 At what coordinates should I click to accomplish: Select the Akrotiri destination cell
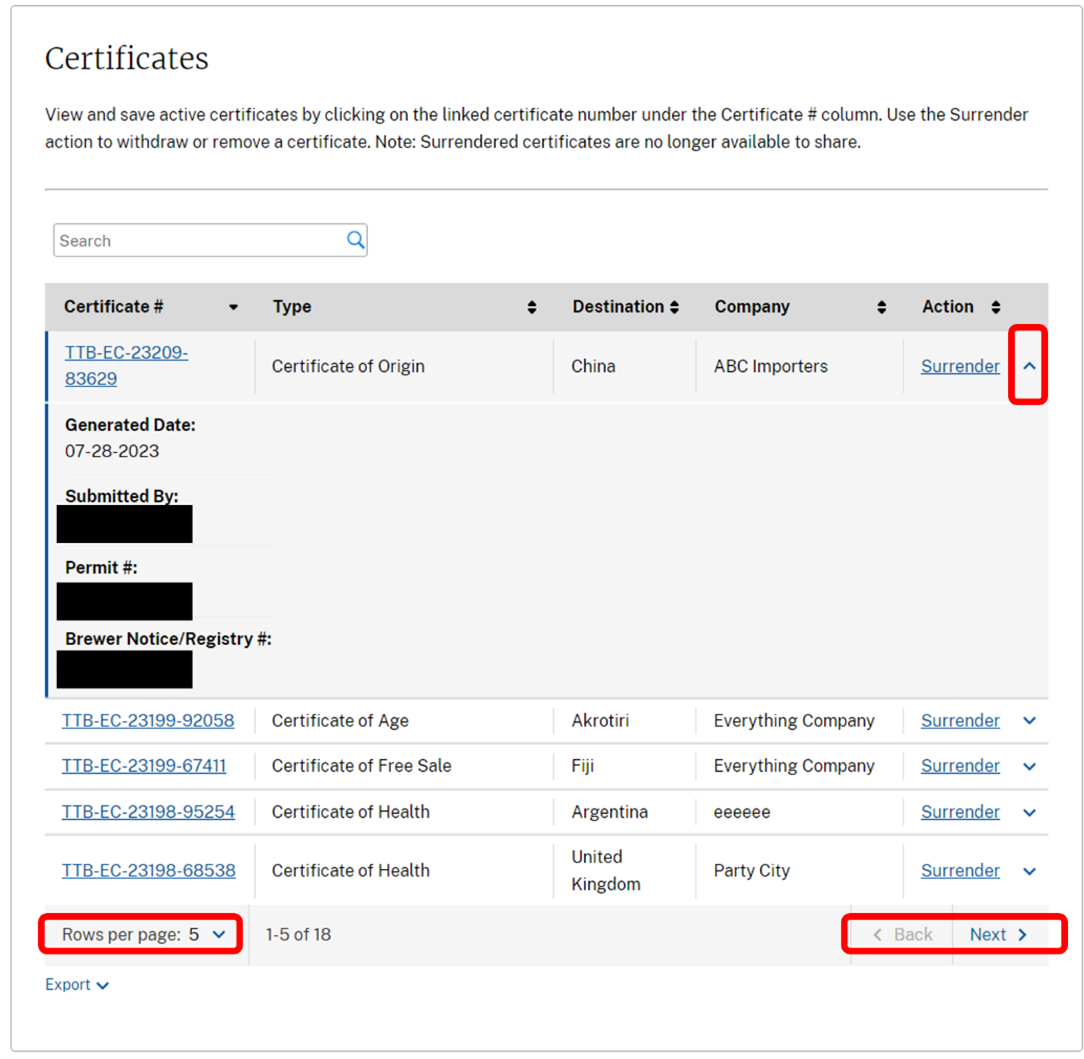(x=600, y=720)
